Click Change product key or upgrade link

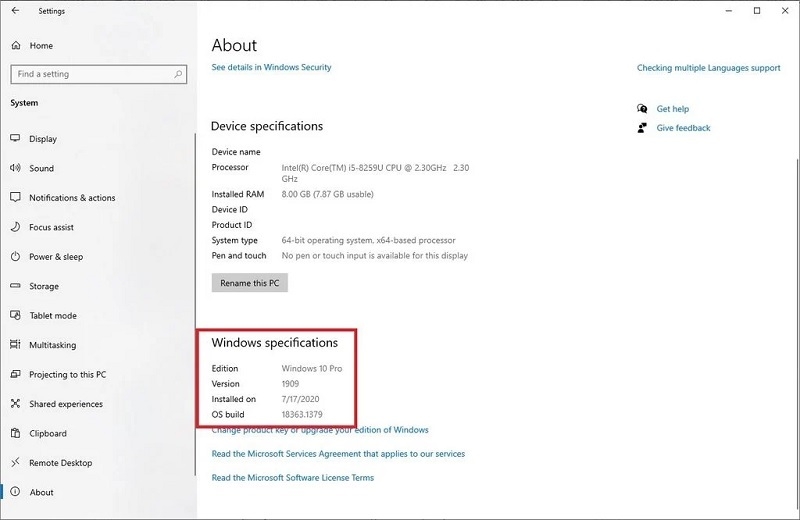click(320, 430)
